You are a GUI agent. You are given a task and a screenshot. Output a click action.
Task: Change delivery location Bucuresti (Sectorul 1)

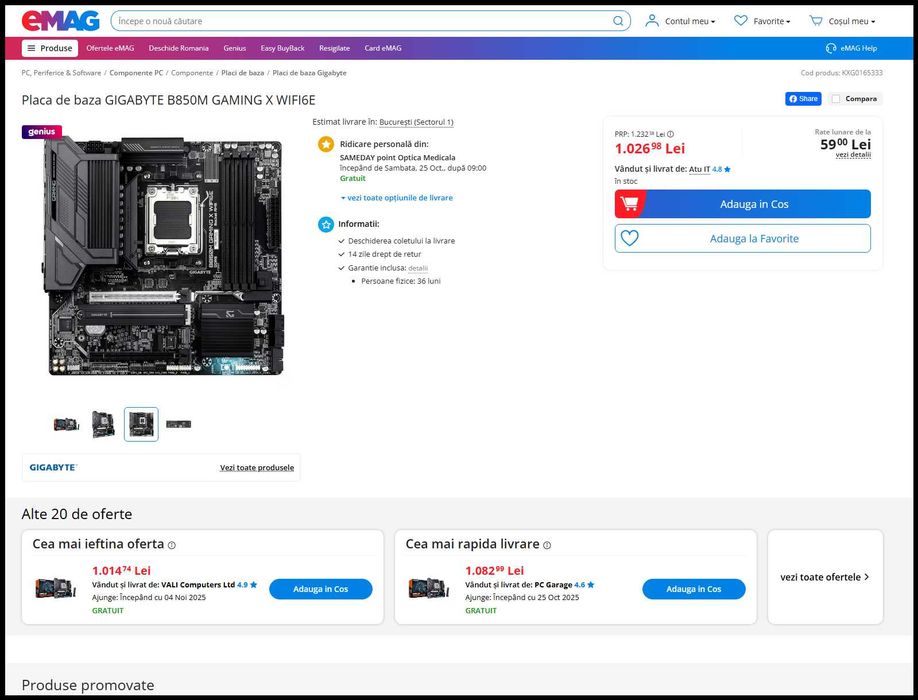[416, 122]
